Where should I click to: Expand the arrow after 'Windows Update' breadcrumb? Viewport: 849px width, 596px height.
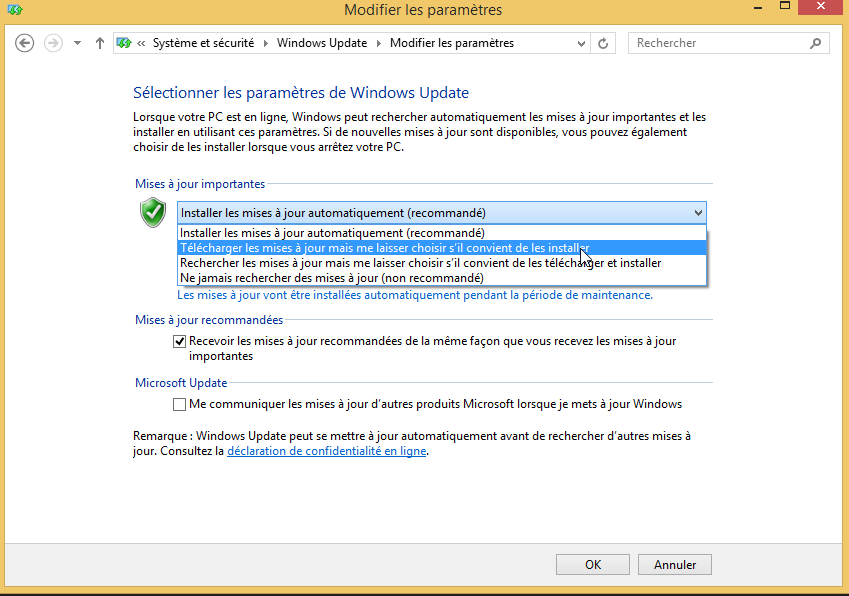pyautogui.click(x=378, y=43)
